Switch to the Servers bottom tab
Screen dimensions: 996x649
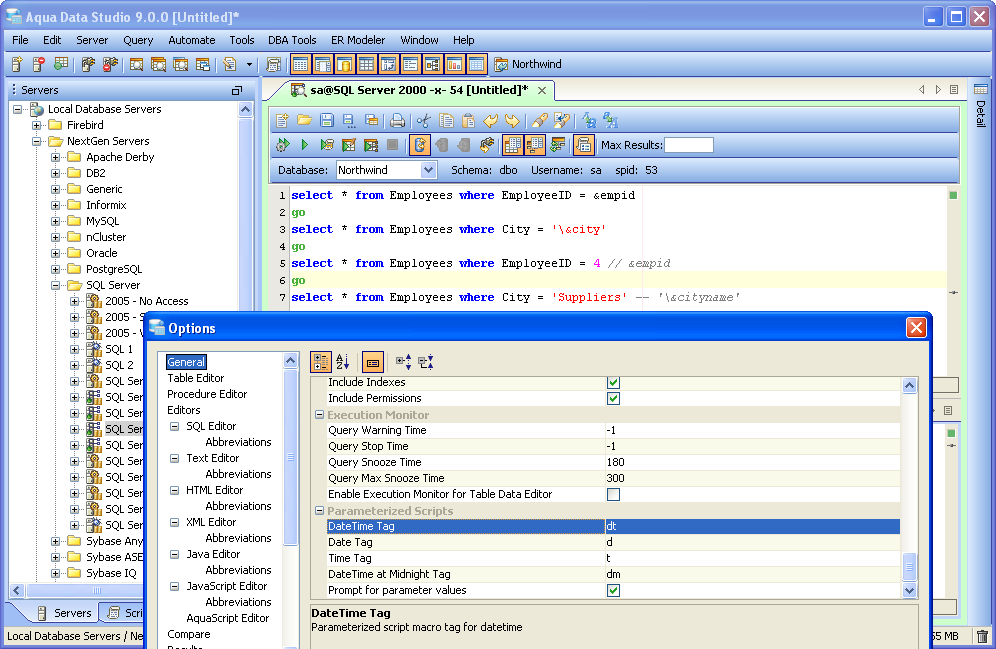pos(64,613)
